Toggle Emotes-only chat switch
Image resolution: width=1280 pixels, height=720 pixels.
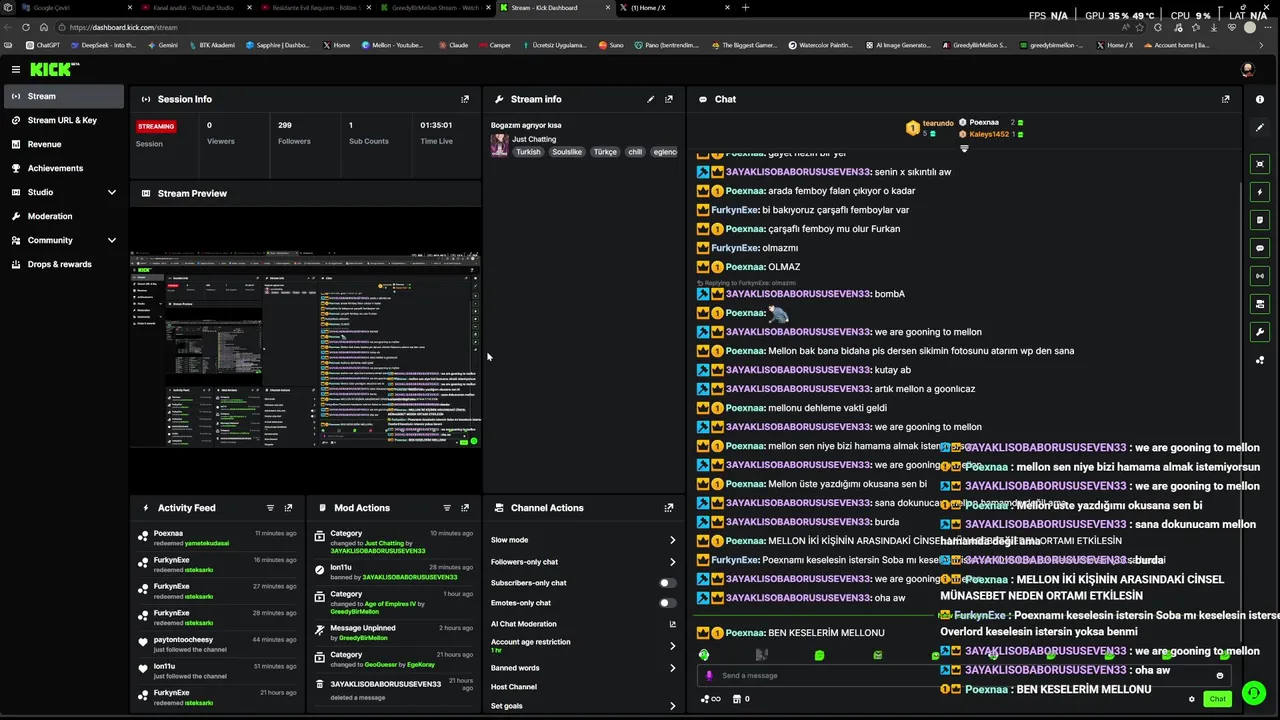pos(667,603)
